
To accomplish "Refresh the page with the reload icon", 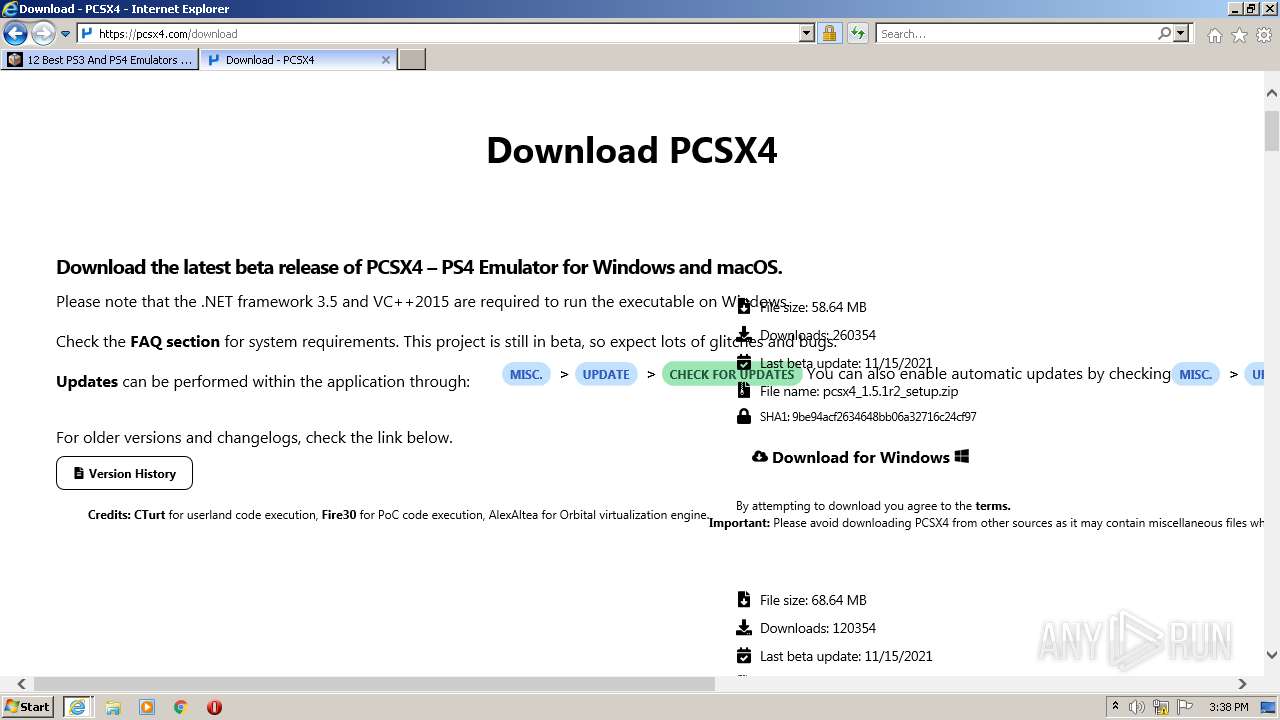I will (x=858, y=34).
